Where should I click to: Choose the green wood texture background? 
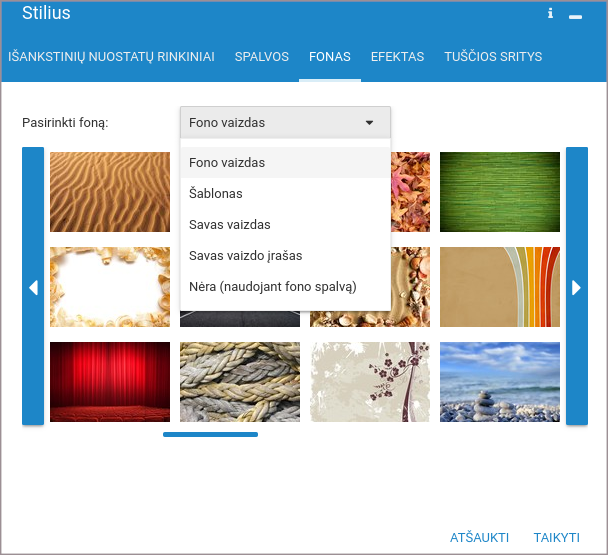[x=500, y=192]
